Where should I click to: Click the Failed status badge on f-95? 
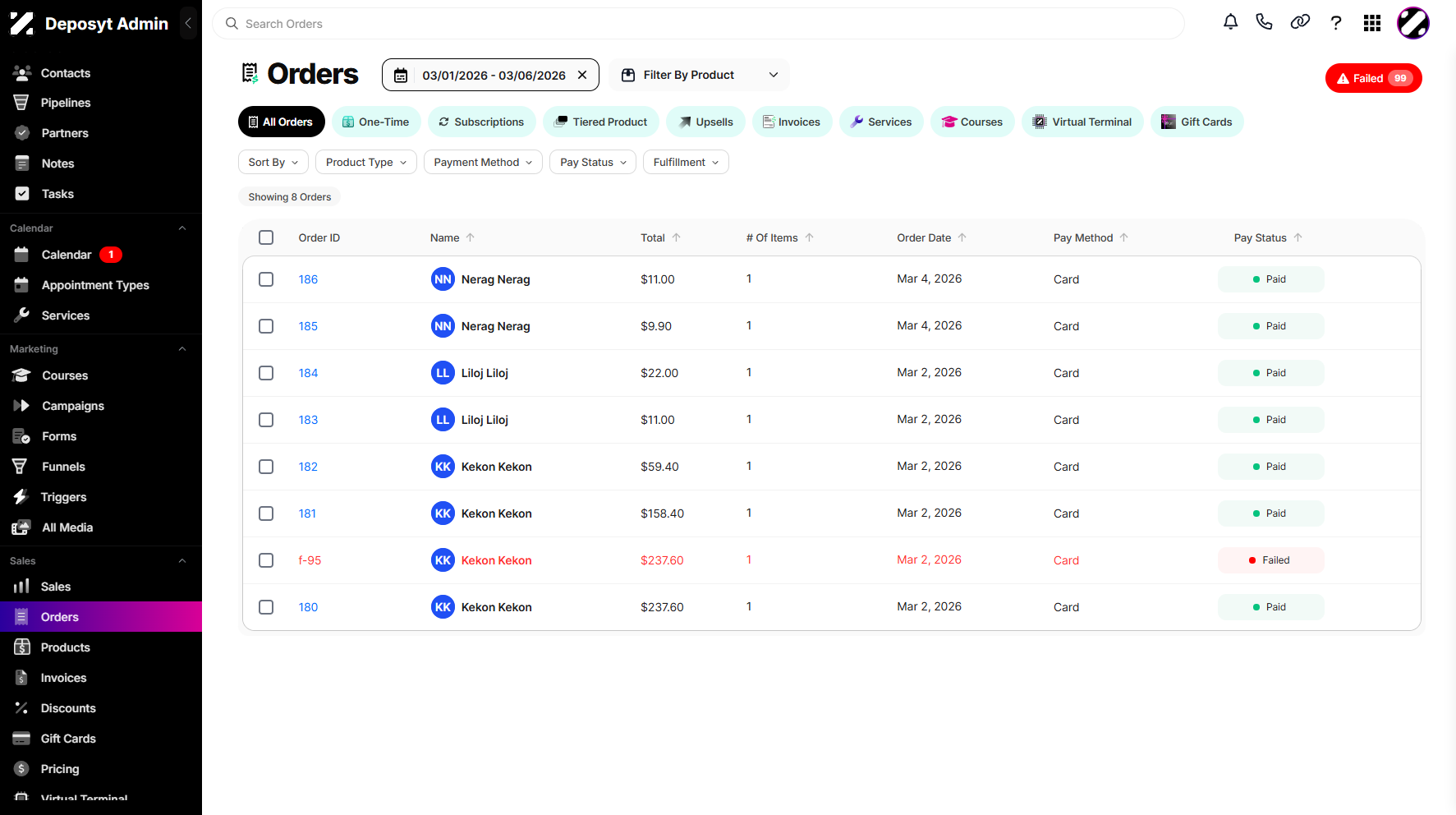coord(1271,560)
